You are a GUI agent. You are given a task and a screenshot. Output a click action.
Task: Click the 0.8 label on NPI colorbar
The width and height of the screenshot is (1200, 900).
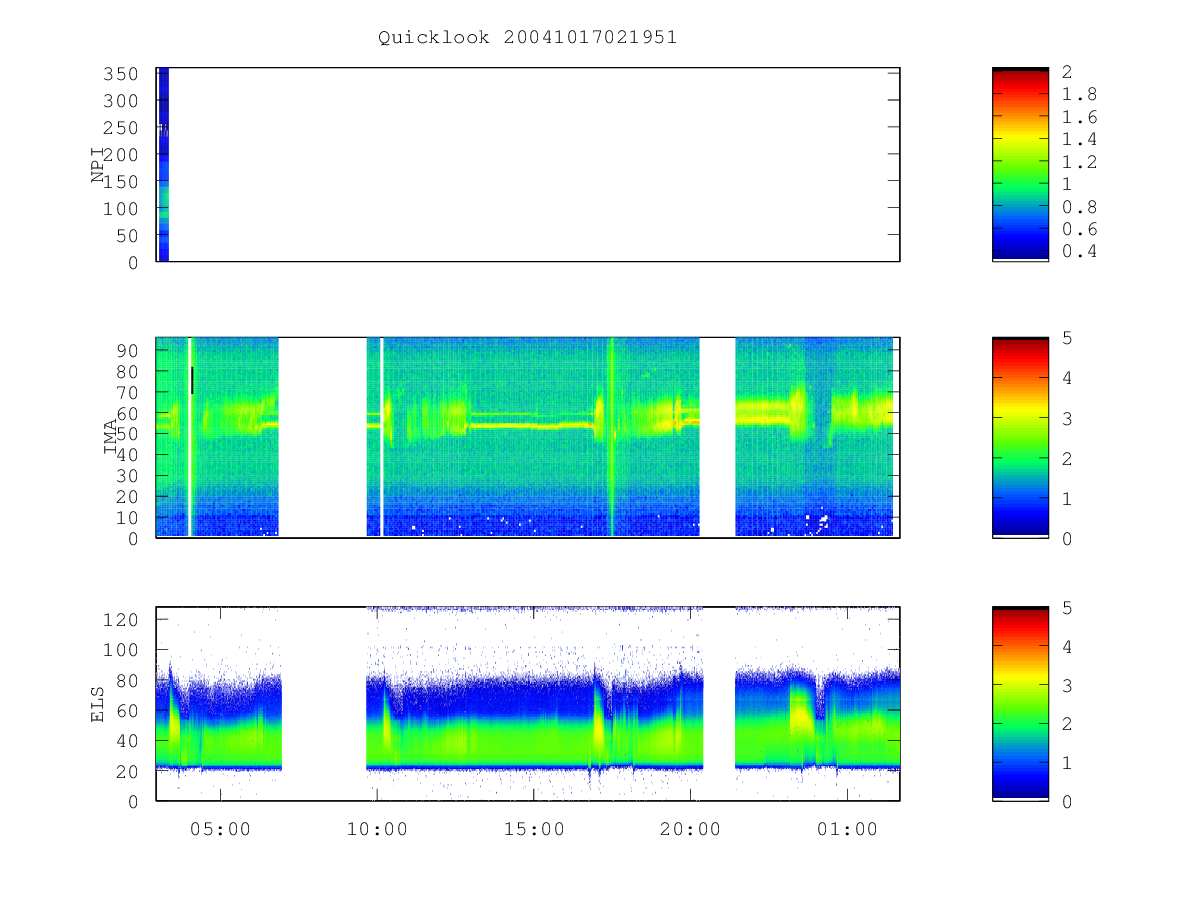click(x=1079, y=207)
